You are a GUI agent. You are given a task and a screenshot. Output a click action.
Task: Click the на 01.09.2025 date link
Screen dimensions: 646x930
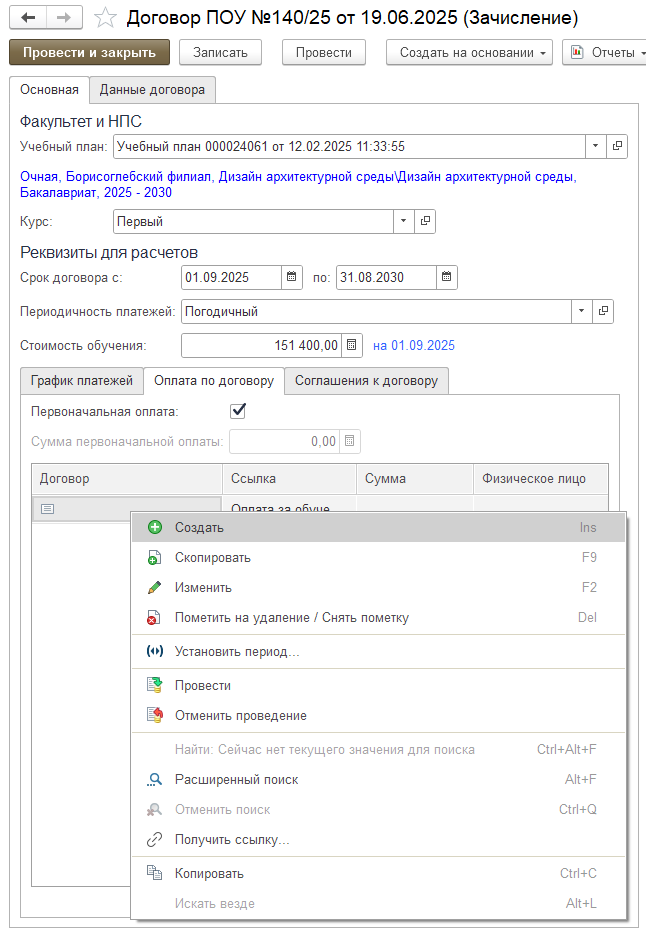click(x=414, y=346)
